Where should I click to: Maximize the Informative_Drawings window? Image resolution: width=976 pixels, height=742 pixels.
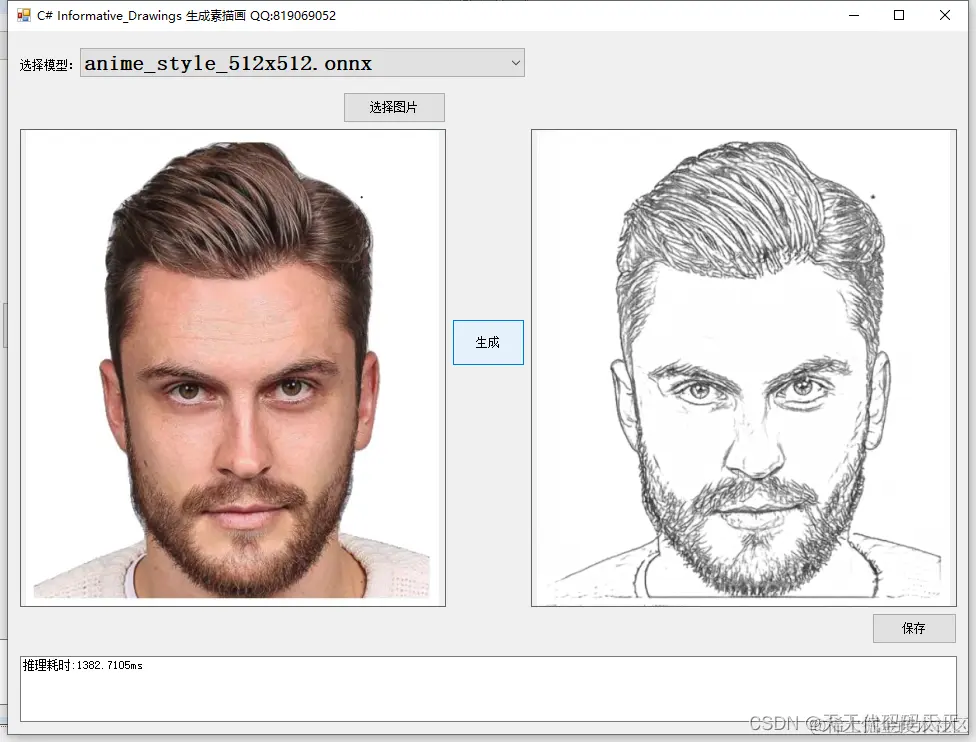899,15
